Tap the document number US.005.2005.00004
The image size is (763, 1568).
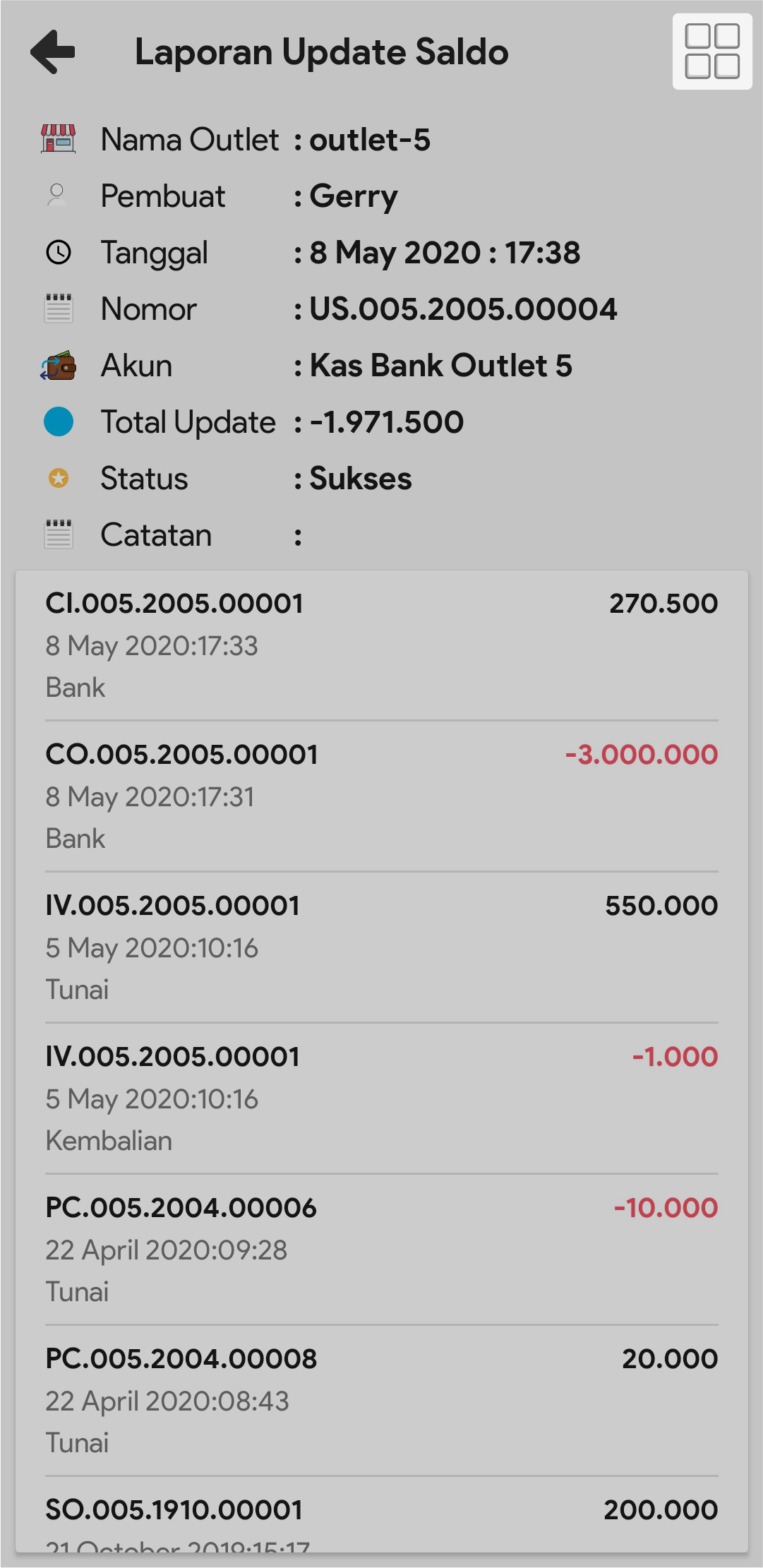(463, 309)
